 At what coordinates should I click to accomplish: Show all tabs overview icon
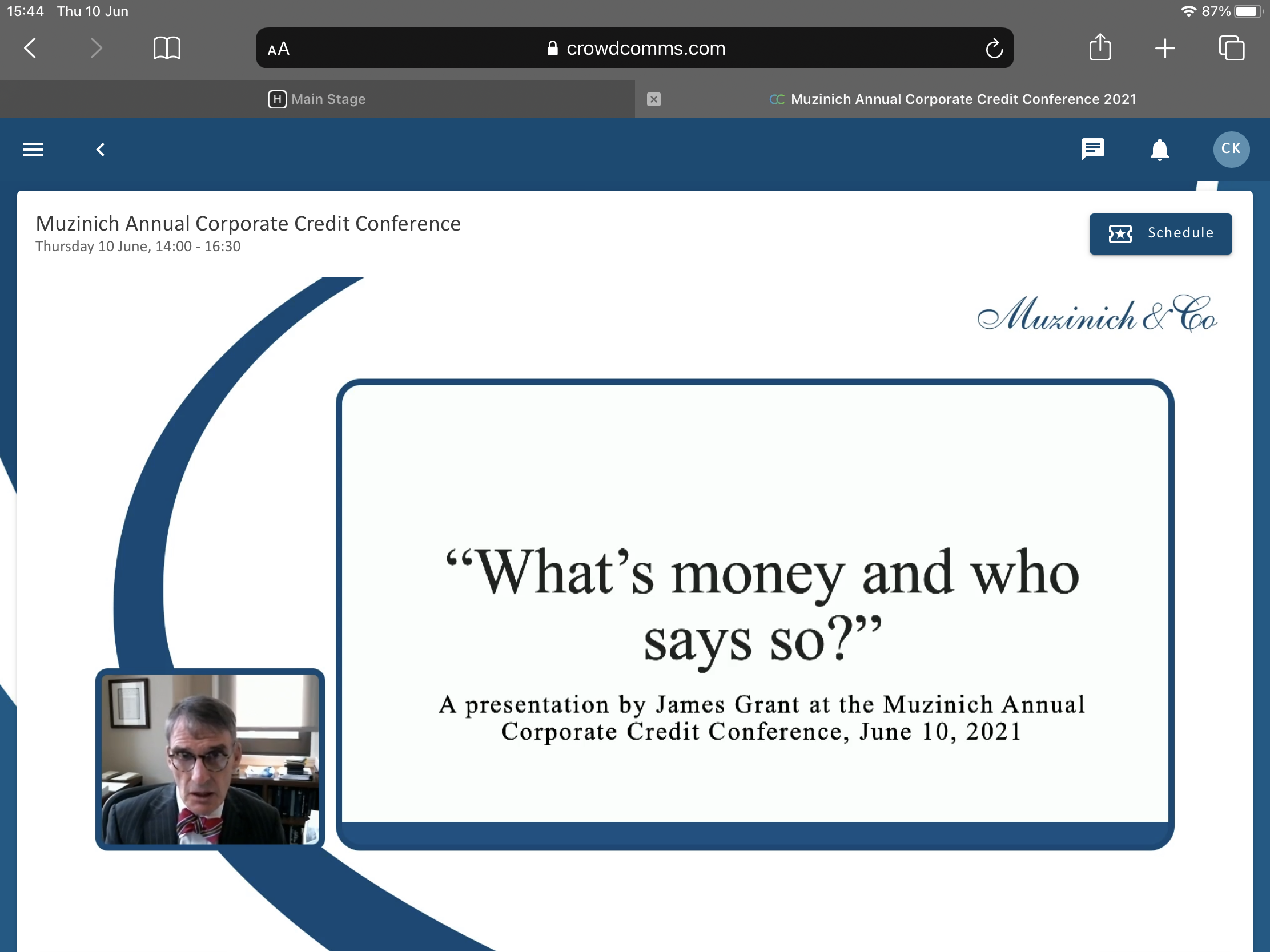tap(1232, 48)
